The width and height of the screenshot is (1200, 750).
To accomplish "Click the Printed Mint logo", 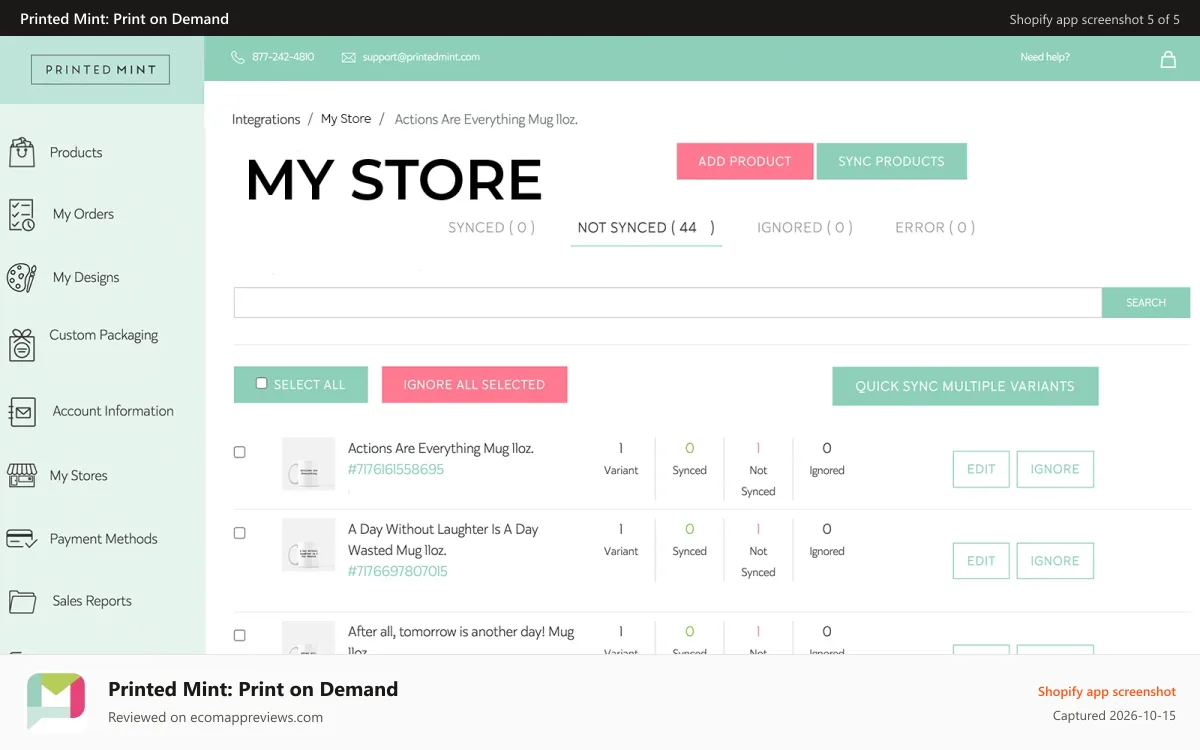I will [101, 69].
